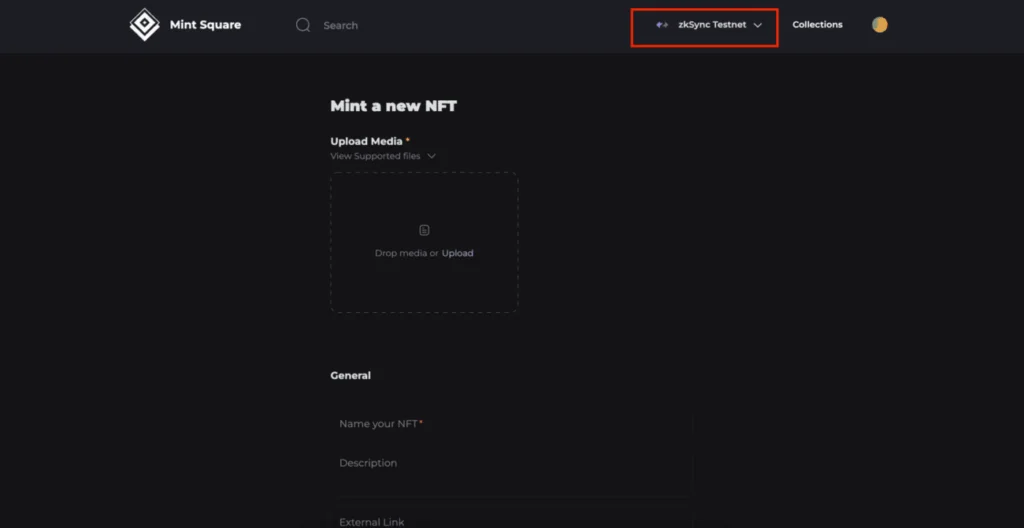Click into the Description field

click(512, 464)
